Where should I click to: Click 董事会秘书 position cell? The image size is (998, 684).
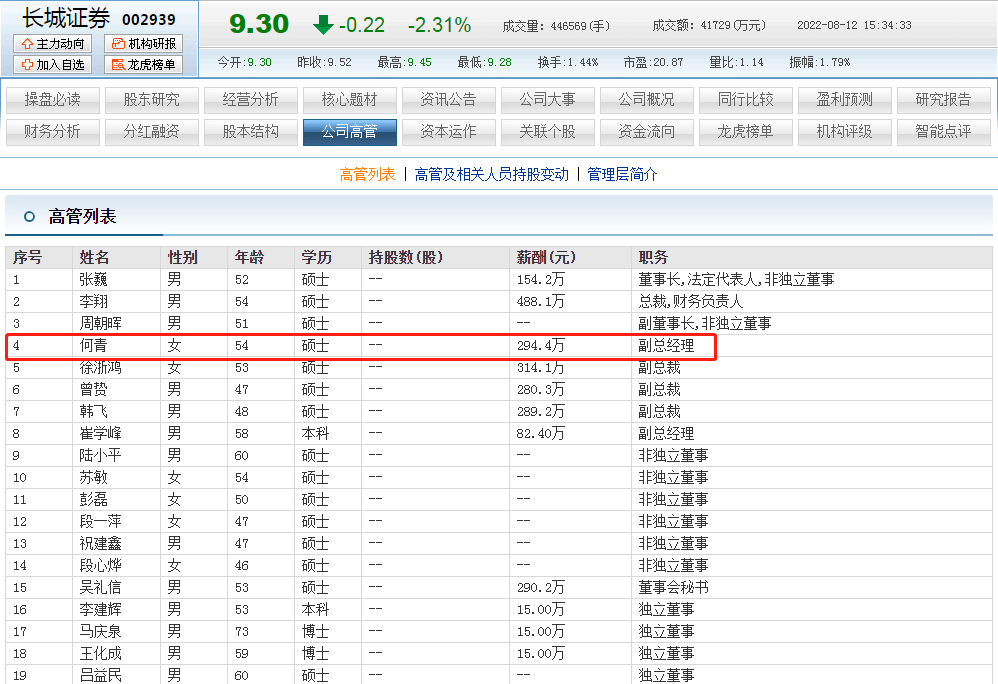coord(673,587)
